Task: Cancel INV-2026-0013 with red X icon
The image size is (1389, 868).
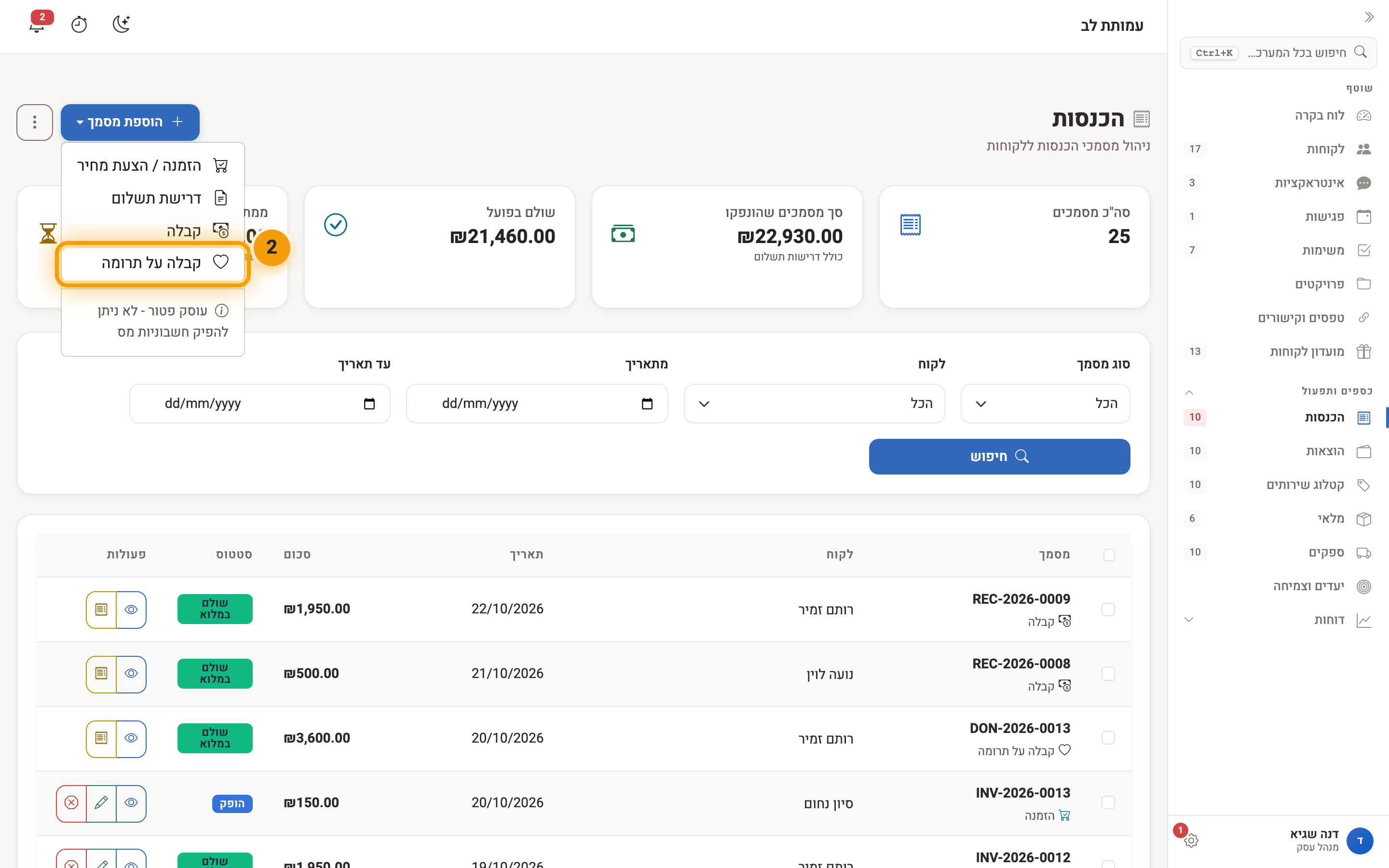Action: coord(72,803)
